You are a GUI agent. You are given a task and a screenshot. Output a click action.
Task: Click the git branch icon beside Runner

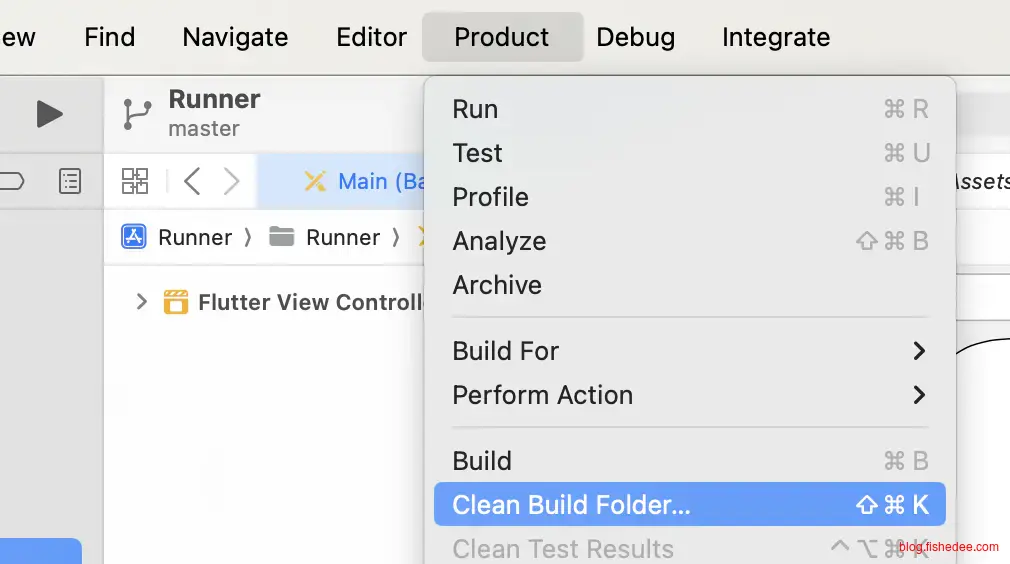click(137, 114)
